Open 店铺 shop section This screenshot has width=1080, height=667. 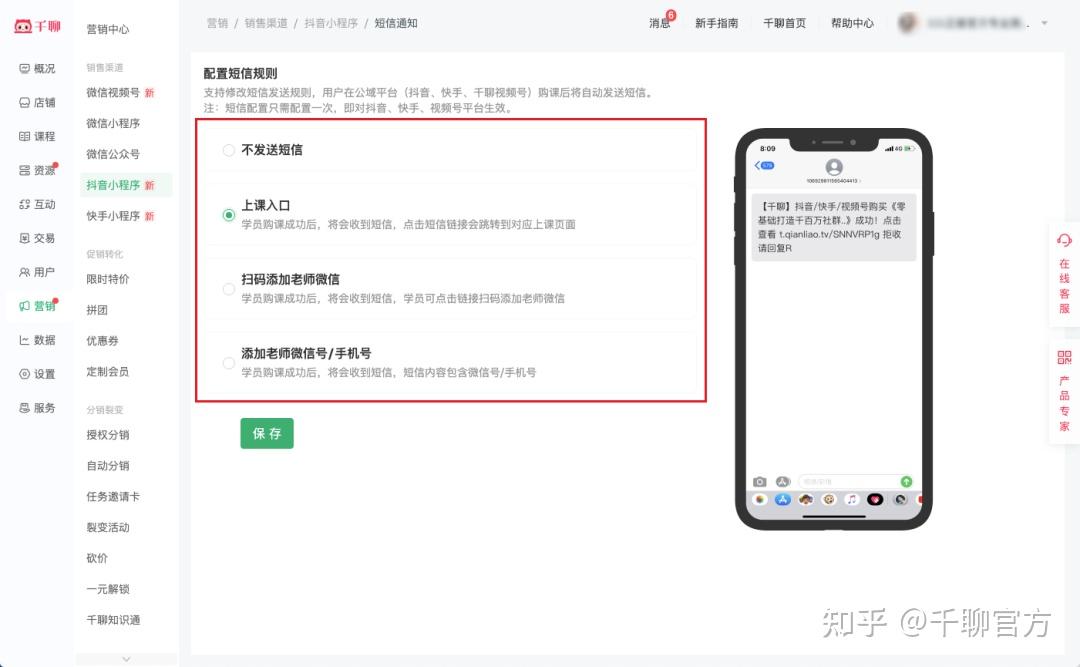37,102
